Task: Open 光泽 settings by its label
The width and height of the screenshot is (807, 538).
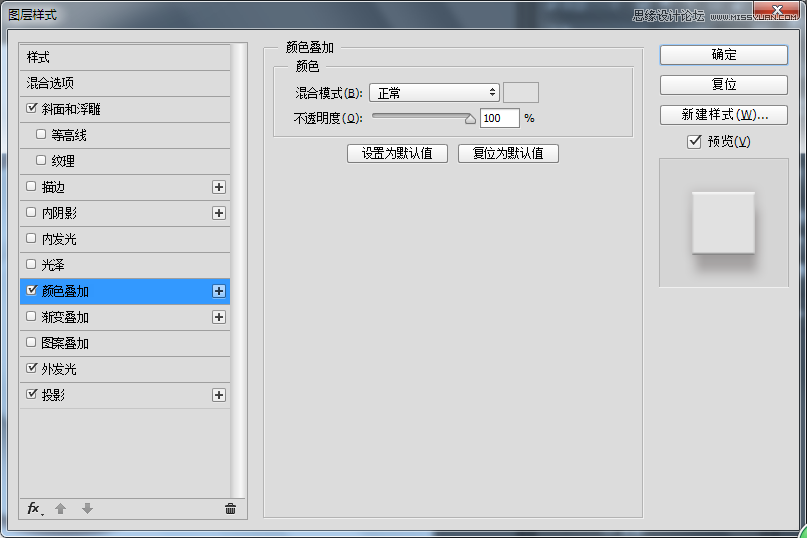Action: tap(53, 265)
